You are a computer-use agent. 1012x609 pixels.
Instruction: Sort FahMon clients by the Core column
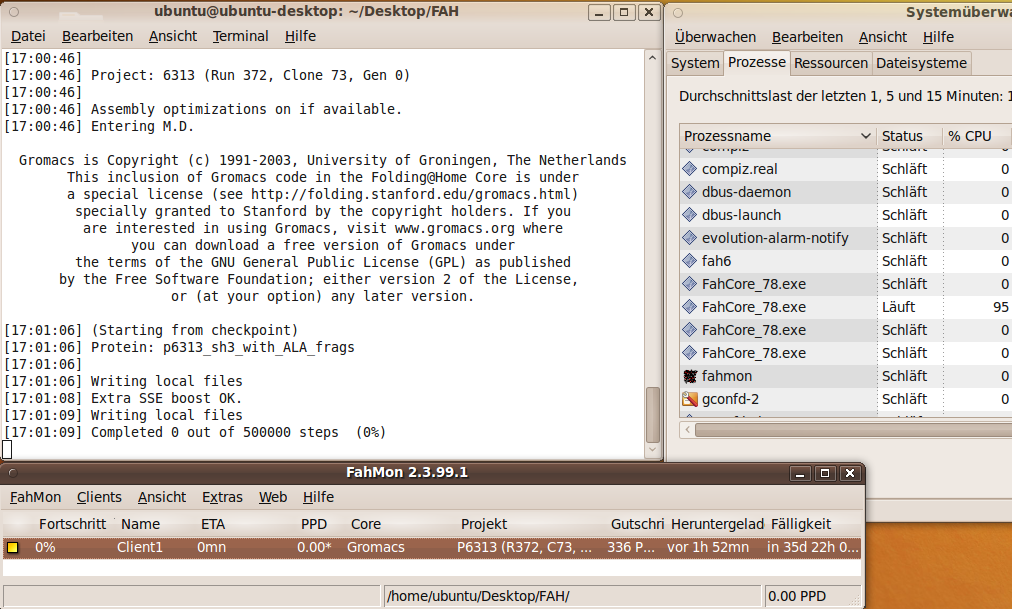click(366, 524)
